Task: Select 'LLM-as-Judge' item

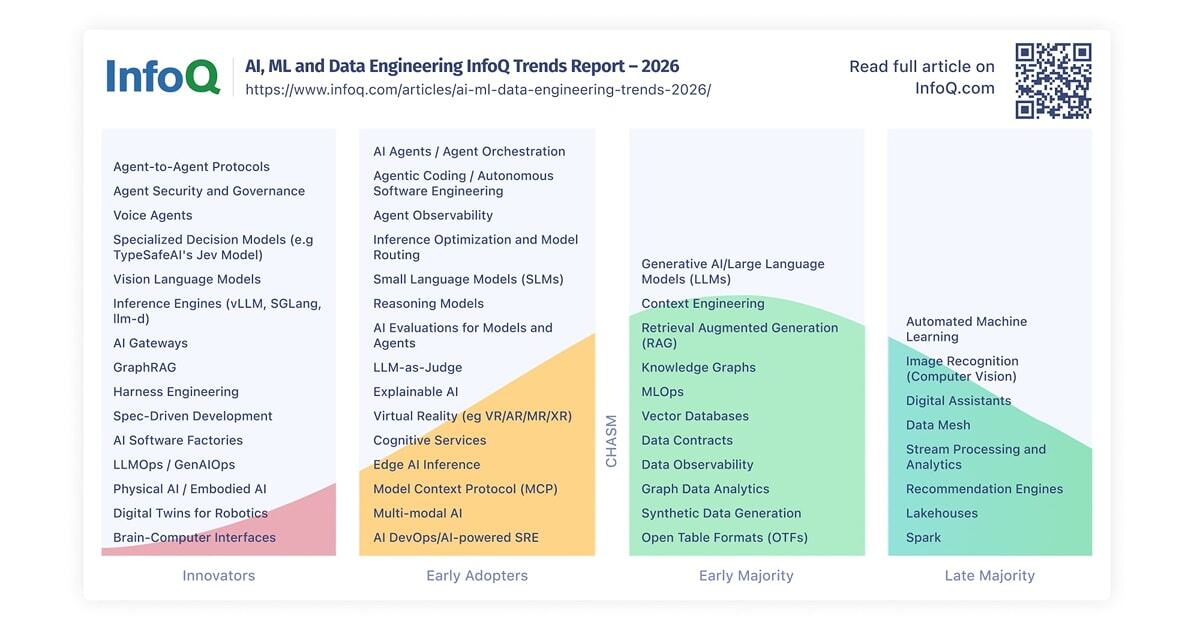Action: (x=418, y=368)
